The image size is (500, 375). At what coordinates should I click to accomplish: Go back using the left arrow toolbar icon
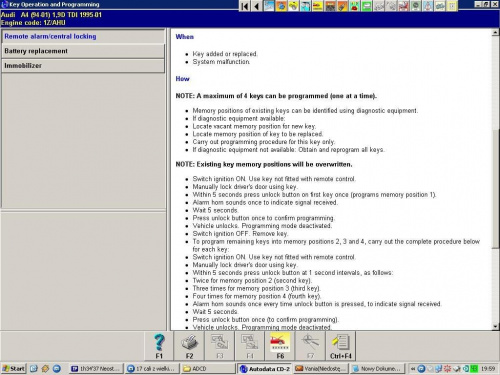coord(256,6)
